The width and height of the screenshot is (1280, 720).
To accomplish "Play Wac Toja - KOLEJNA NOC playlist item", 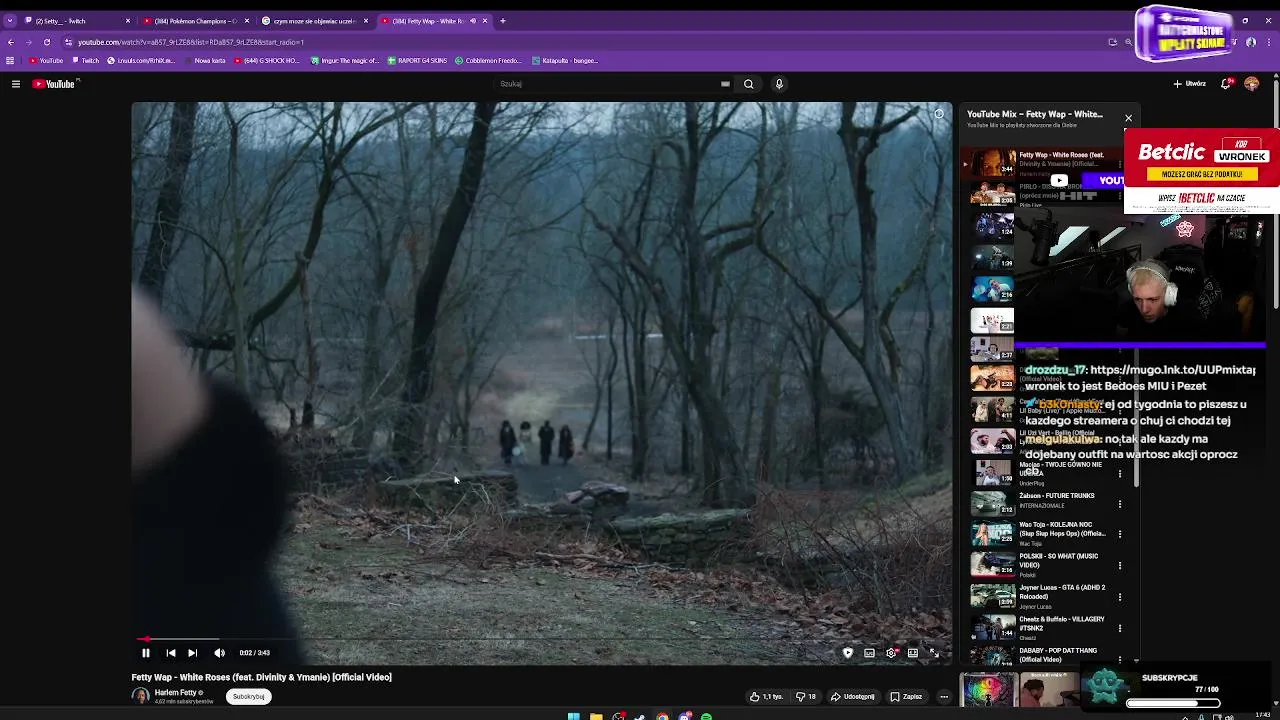I will (1043, 533).
